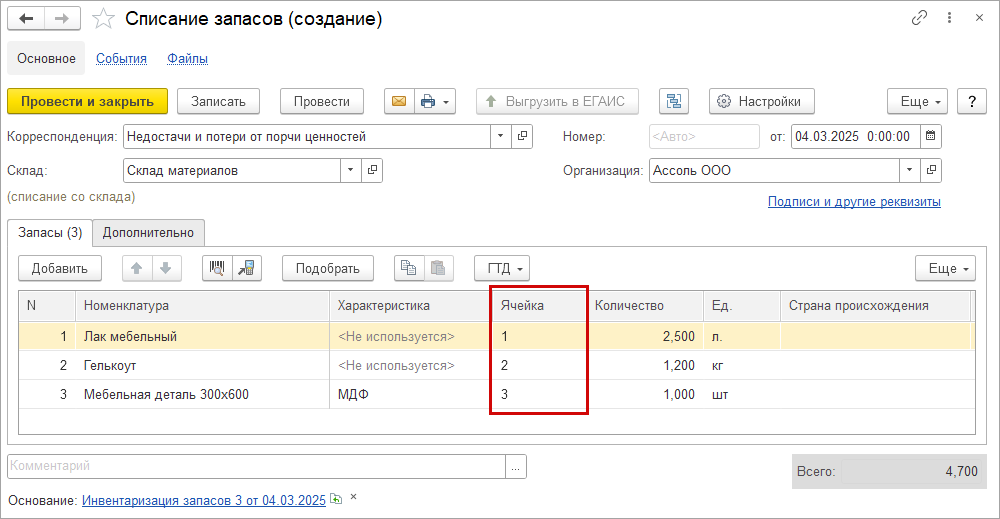
Task: Add document to favorites with star icon
Action: click(103, 19)
